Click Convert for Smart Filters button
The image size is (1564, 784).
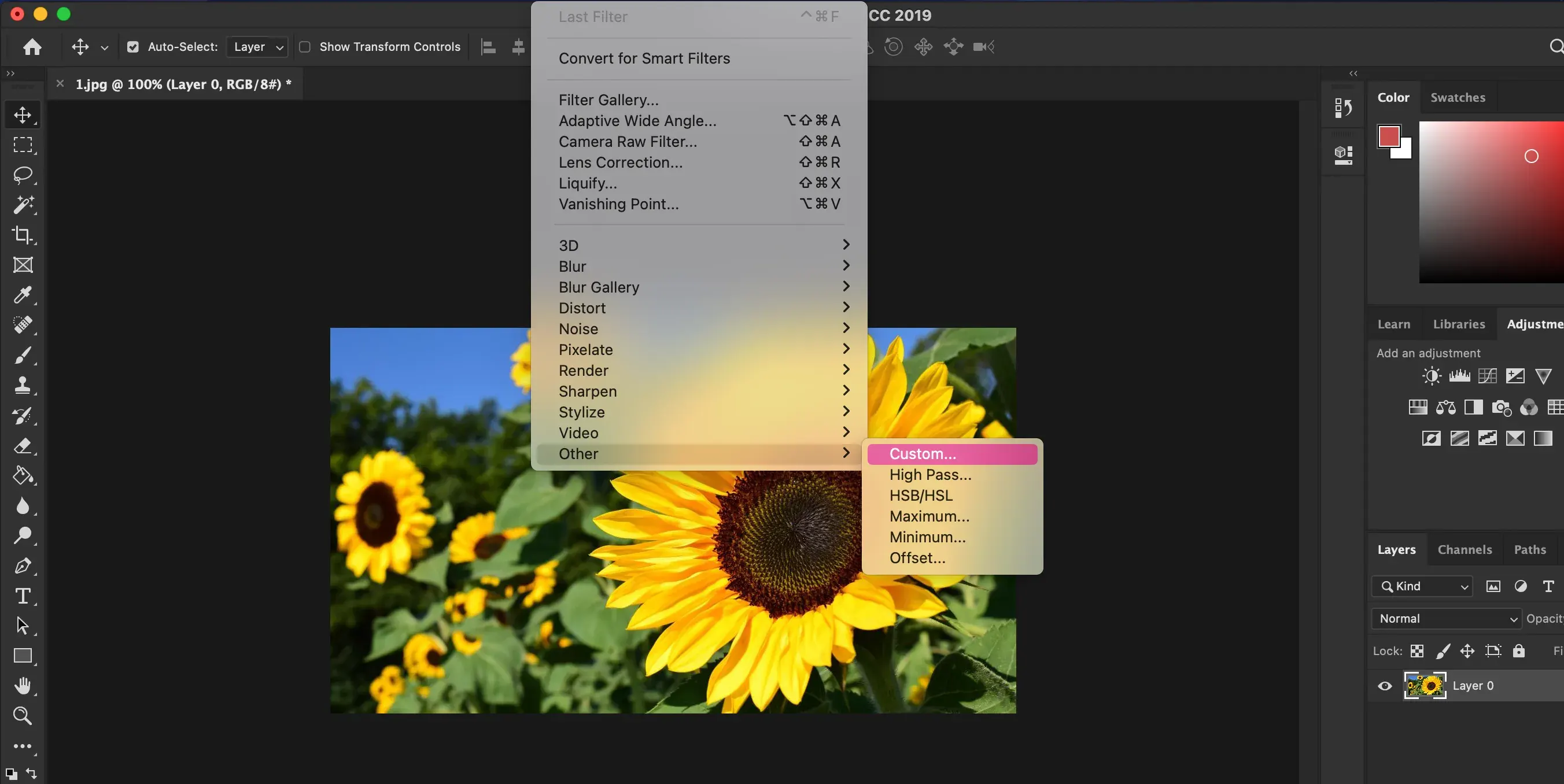645,58
